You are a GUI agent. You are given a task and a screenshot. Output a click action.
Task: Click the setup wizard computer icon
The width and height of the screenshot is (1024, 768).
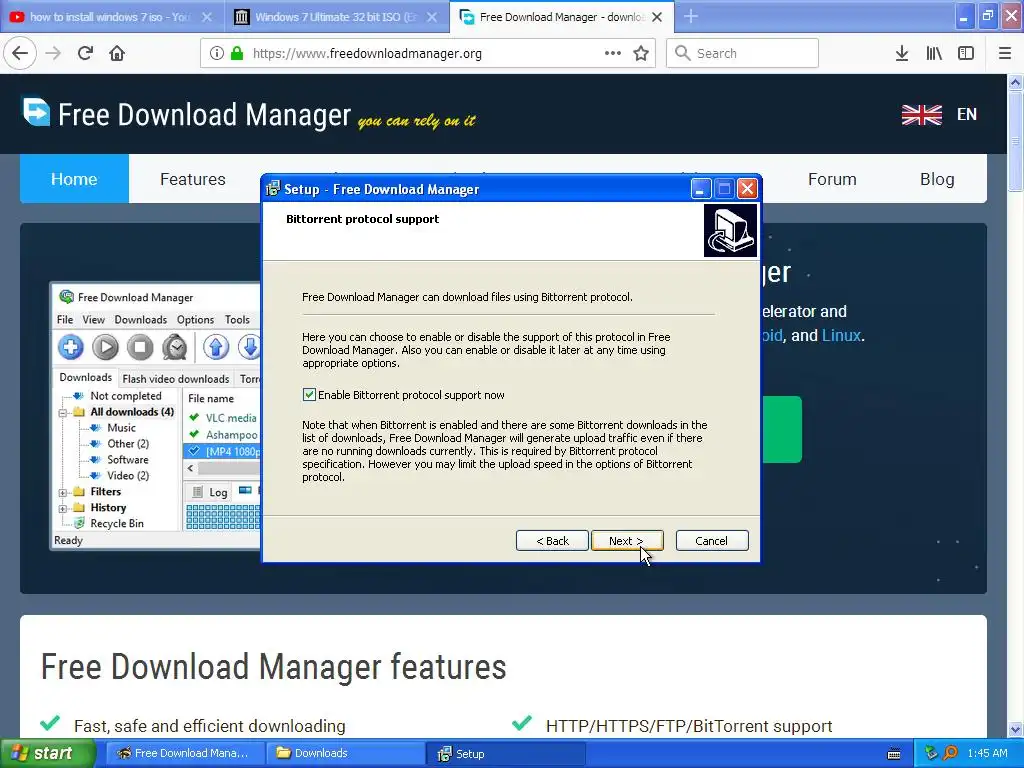(730, 231)
